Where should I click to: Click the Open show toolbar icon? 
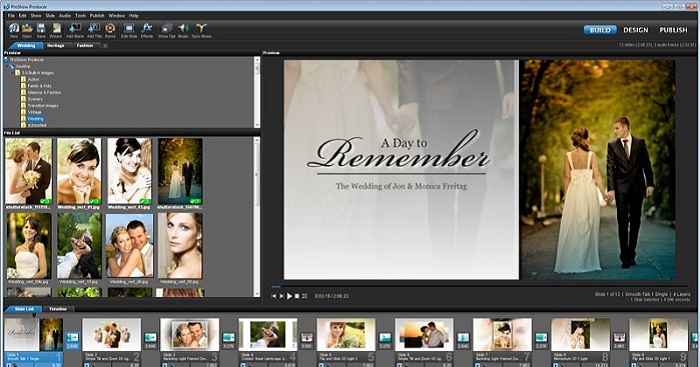(x=27, y=29)
